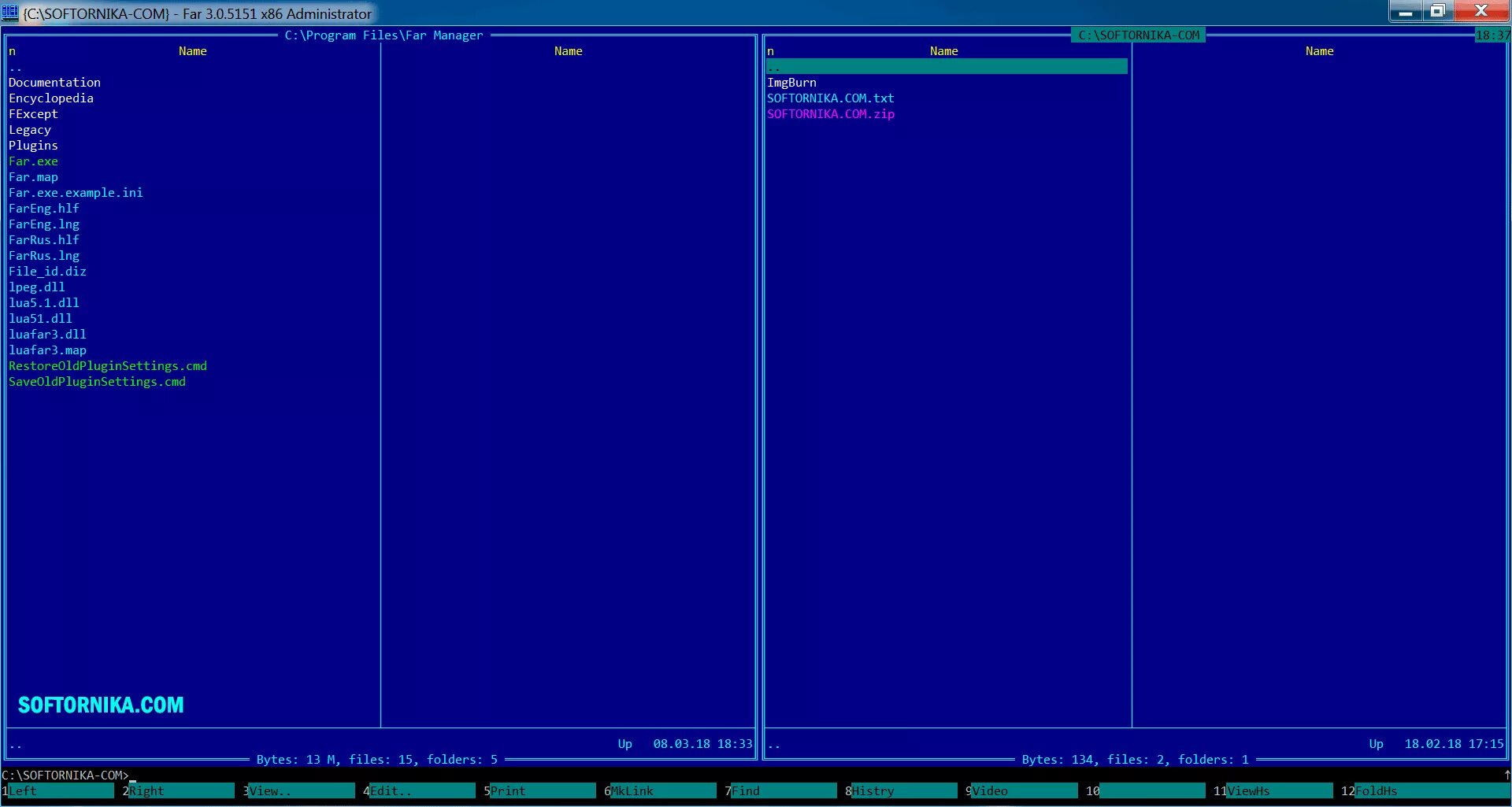Open the Plugins folder
The width and height of the screenshot is (1512, 807).
click(x=33, y=145)
